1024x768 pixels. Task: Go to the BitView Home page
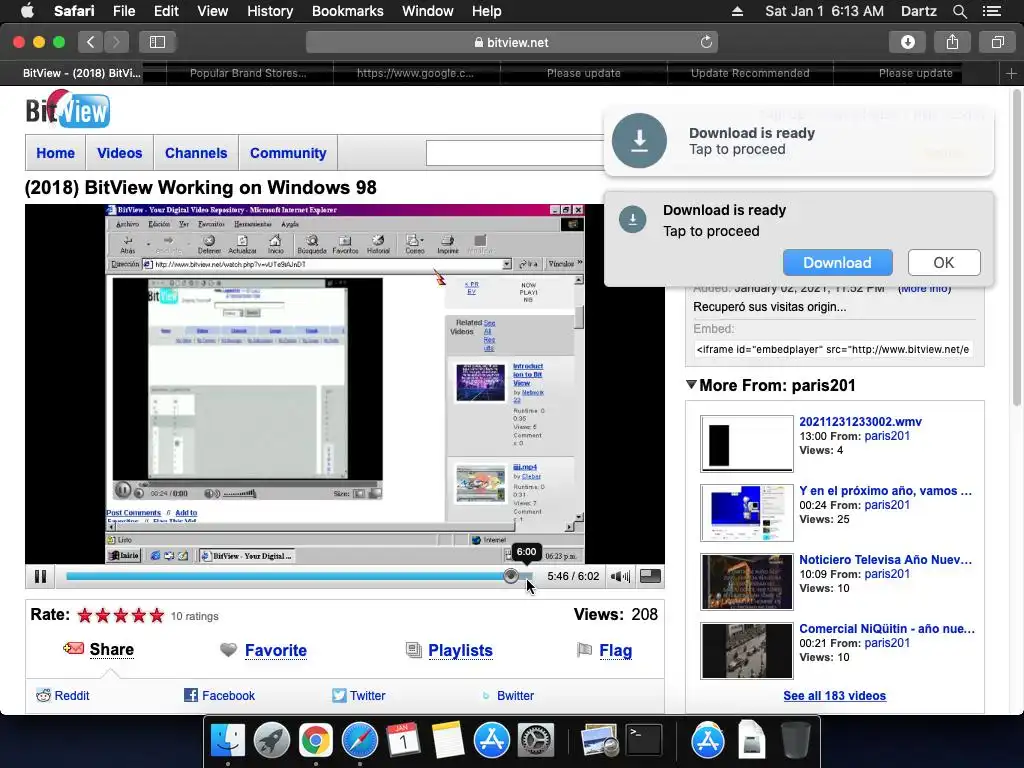(x=56, y=153)
